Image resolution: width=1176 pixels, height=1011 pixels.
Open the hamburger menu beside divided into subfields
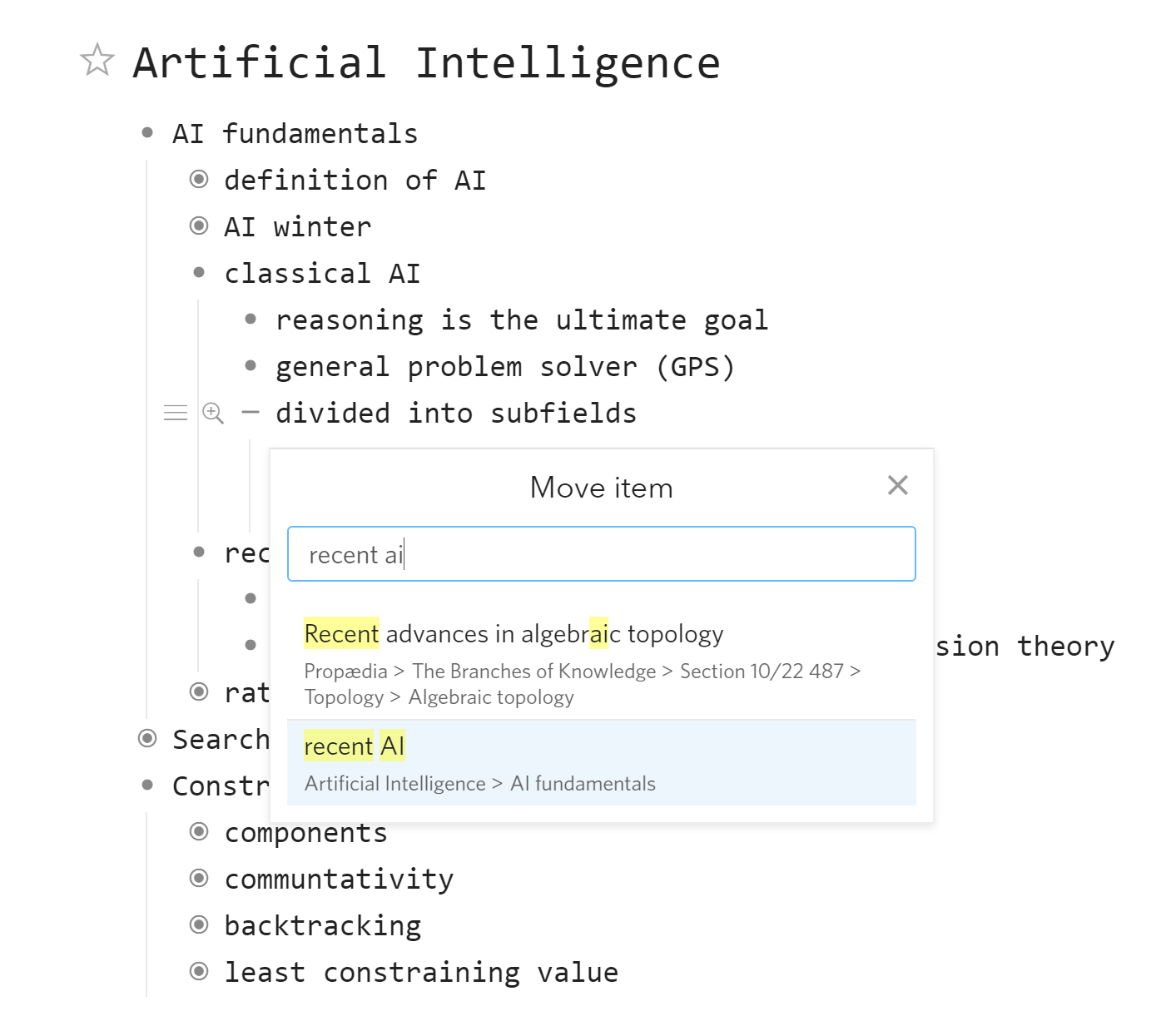coord(176,413)
